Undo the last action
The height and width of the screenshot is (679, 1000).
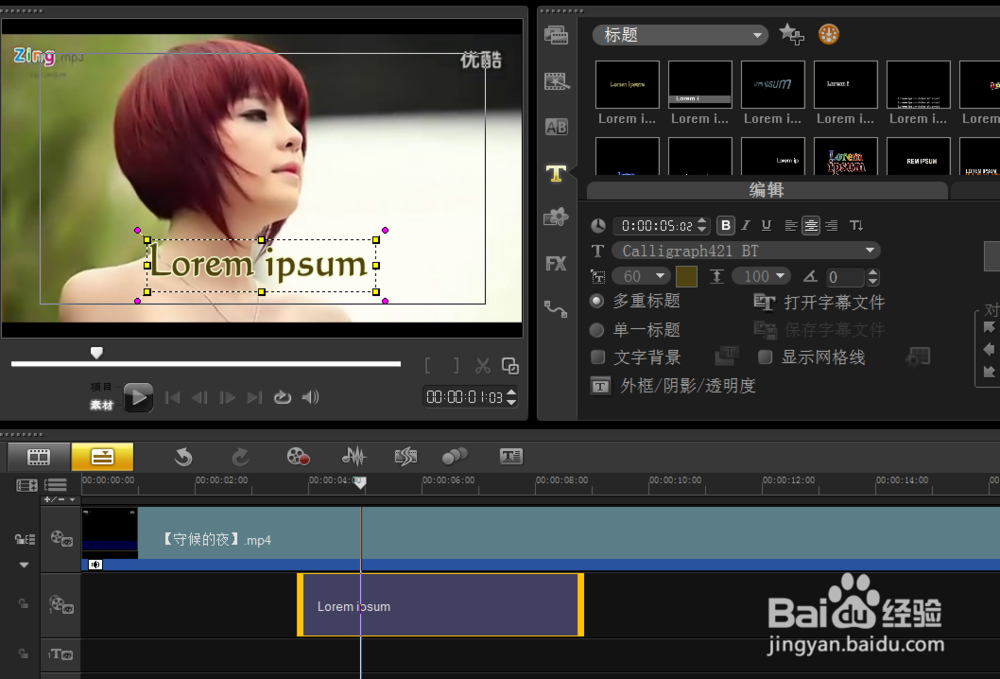tap(184, 456)
